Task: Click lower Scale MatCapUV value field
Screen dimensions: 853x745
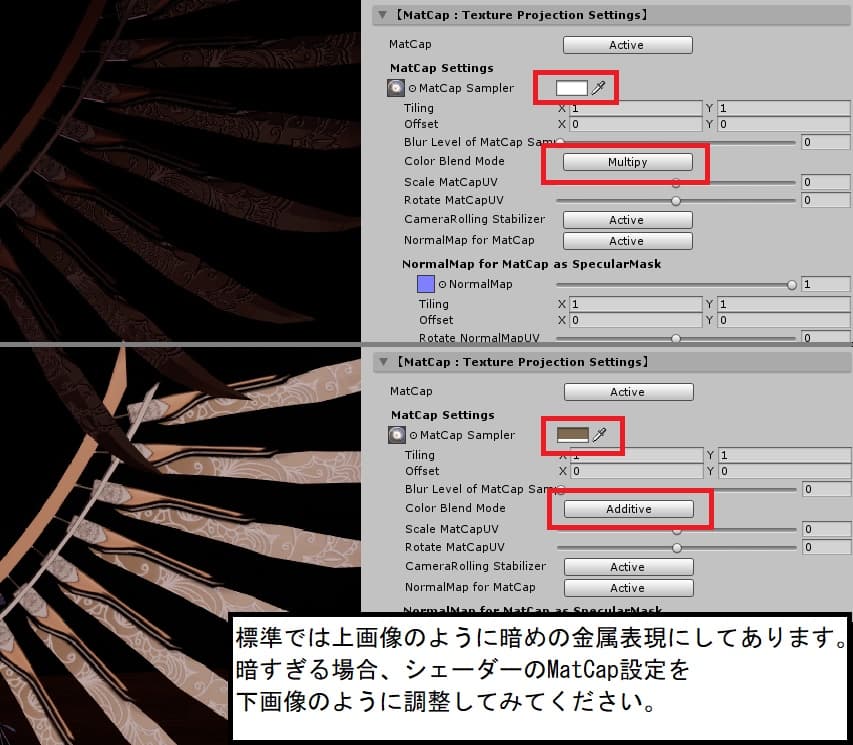Action: click(x=827, y=529)
